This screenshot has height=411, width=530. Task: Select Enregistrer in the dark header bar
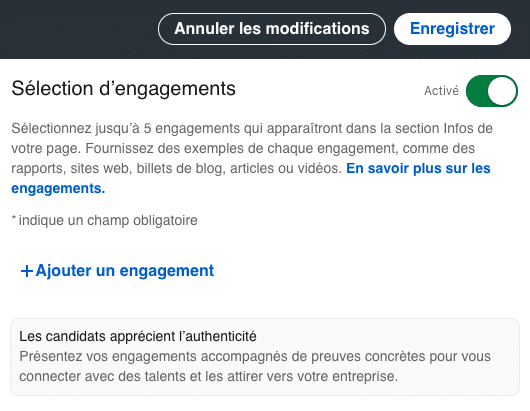point(452,29)
